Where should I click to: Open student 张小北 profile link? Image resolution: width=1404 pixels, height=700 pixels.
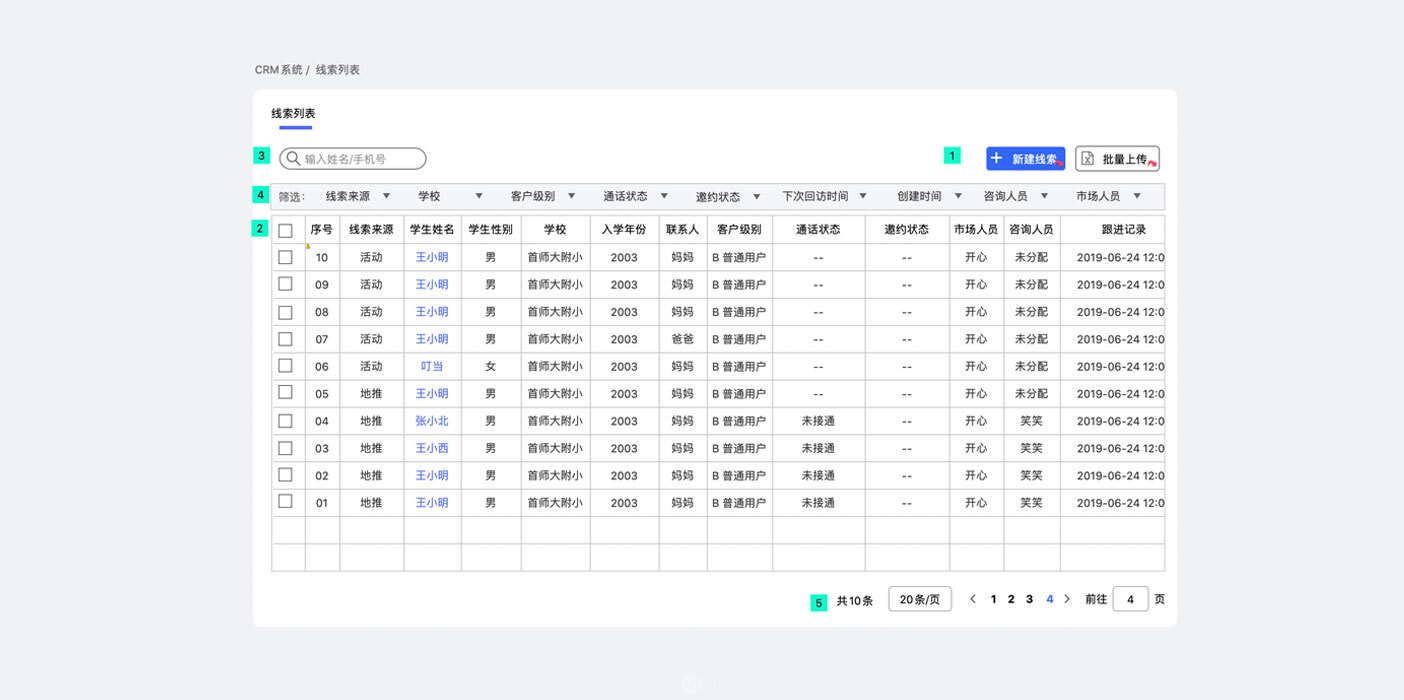tap(432, 421)
